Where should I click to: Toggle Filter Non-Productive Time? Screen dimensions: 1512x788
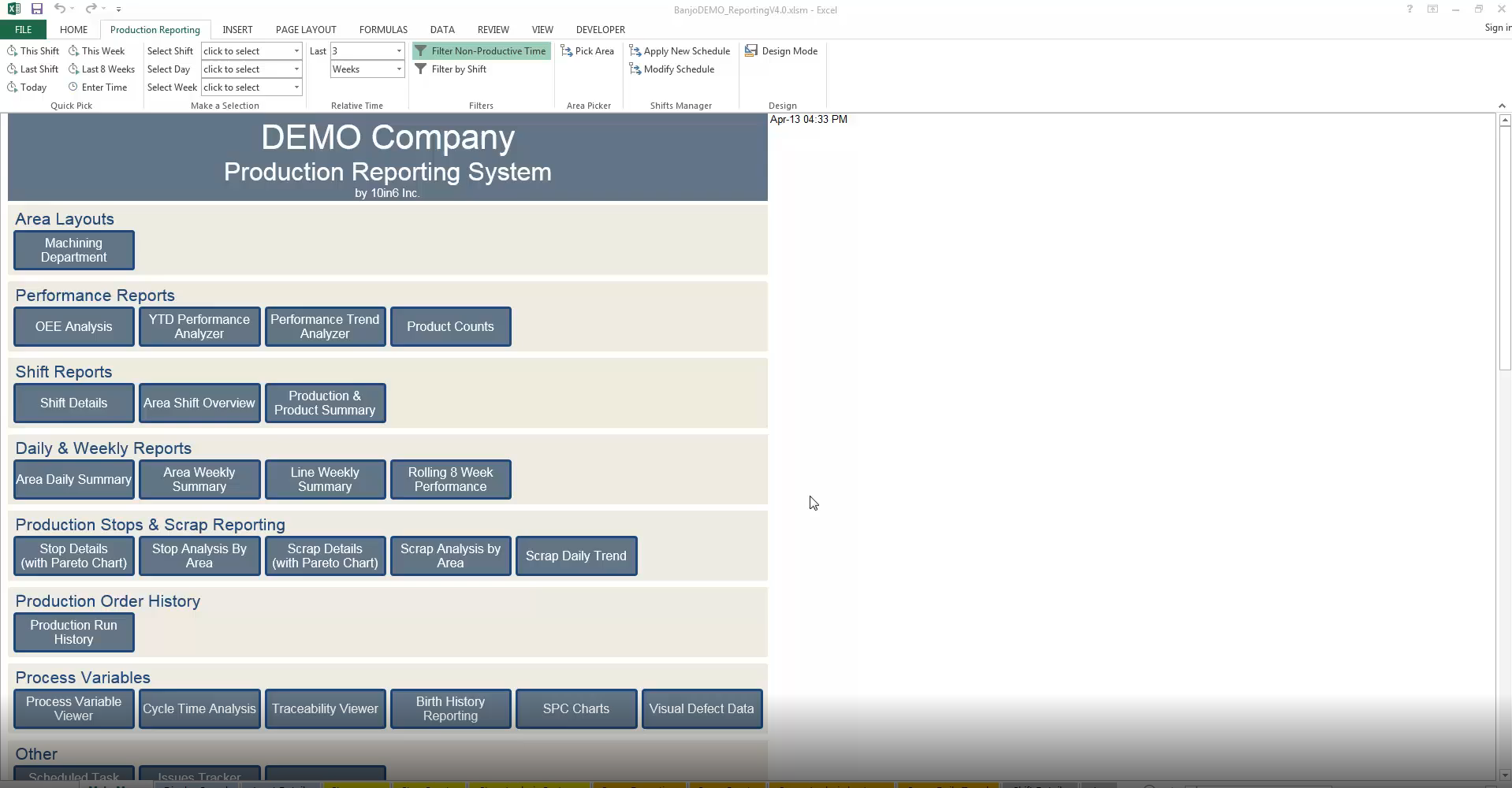pos(481,51)
